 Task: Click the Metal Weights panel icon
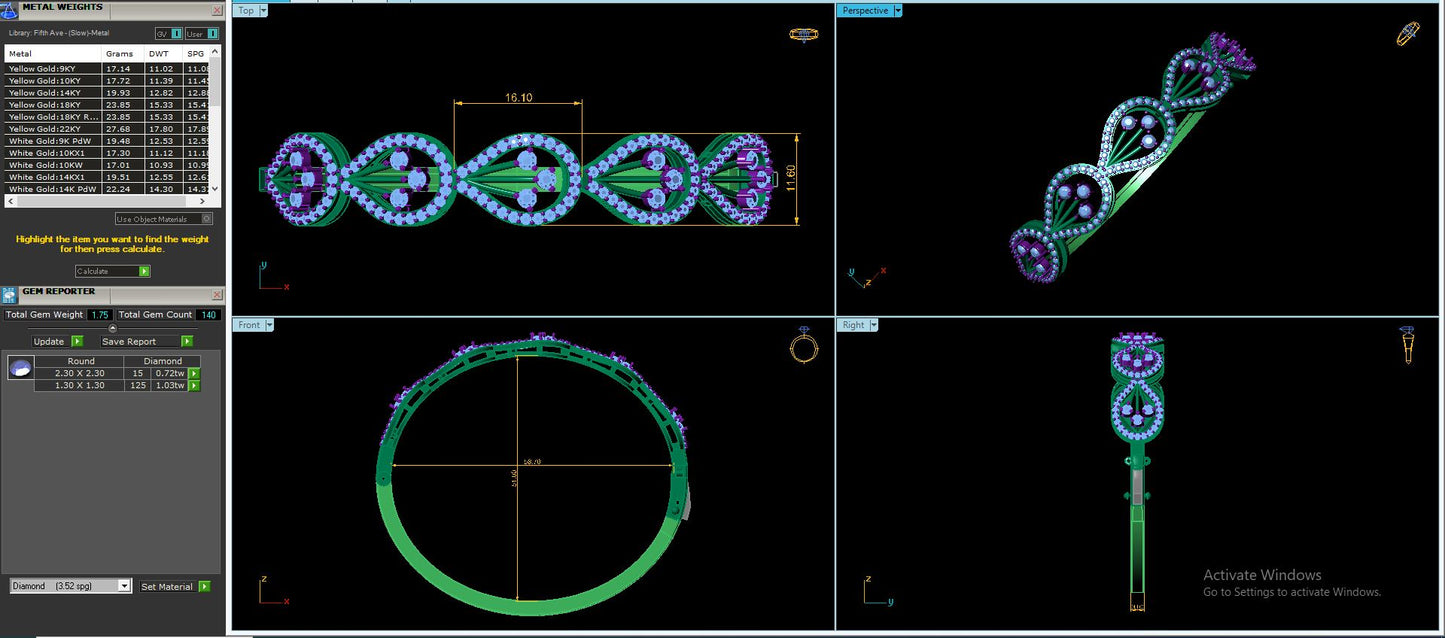(9, 9)
